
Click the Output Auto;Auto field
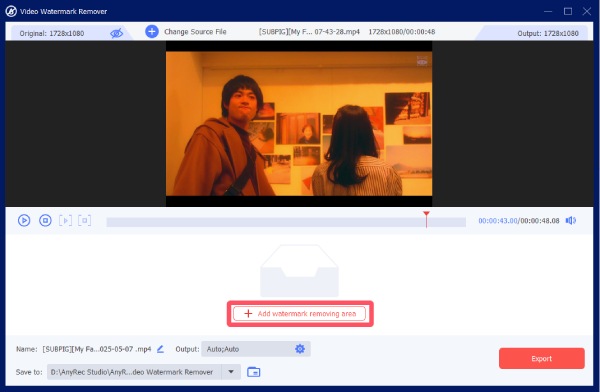(x=256, y=349)
